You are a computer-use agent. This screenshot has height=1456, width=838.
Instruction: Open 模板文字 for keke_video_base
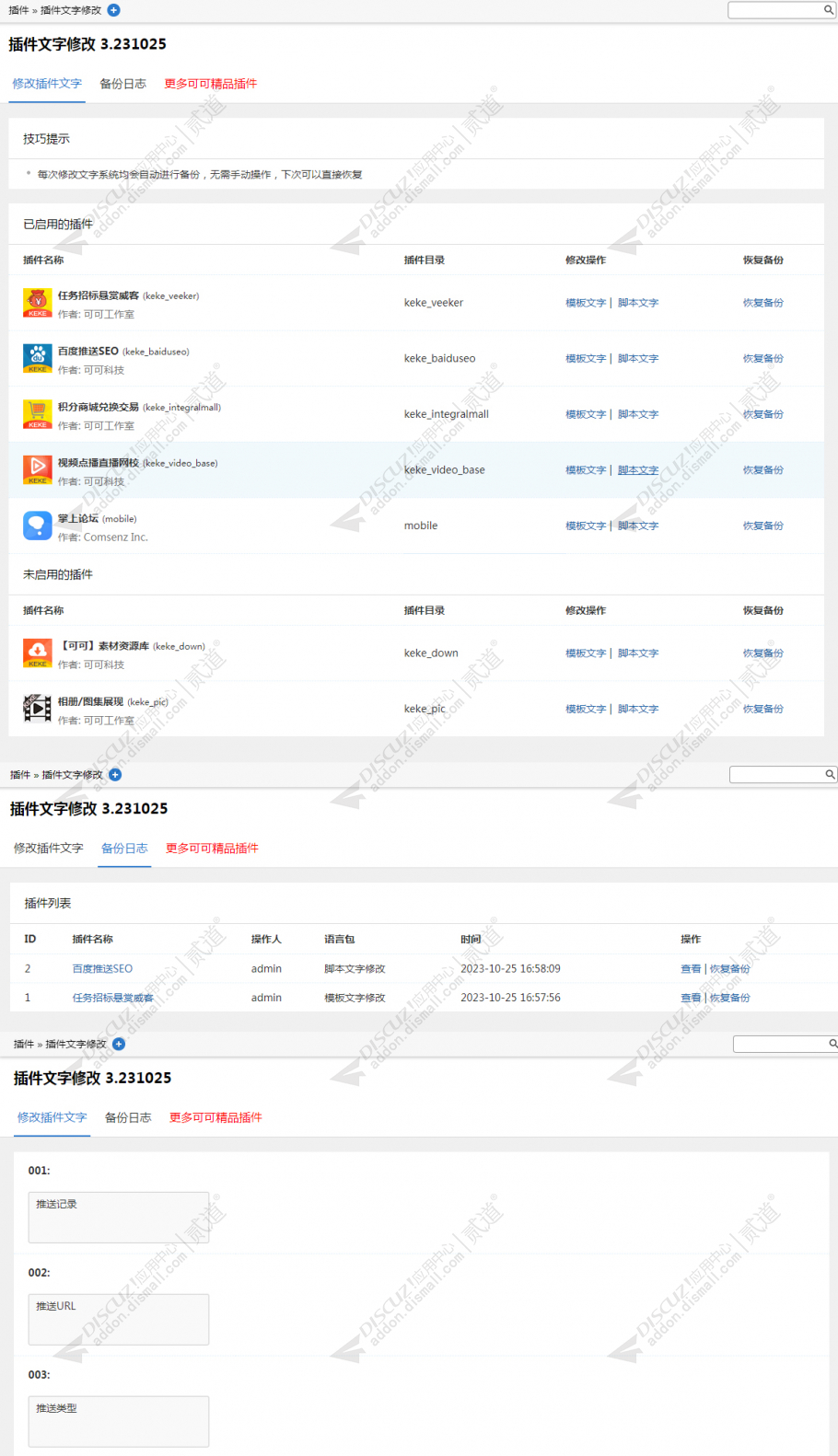point(586,470)
